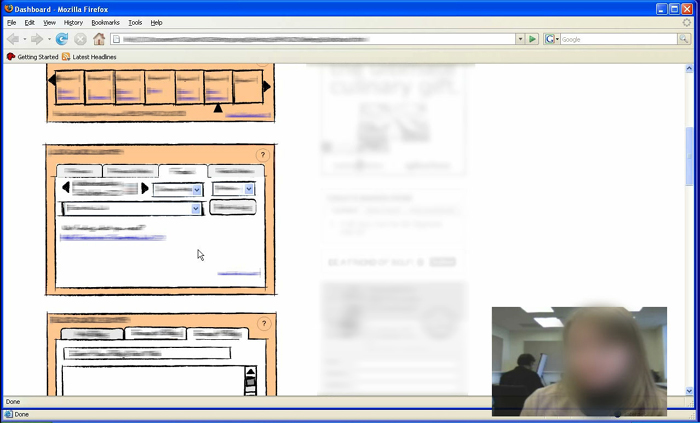
Task: Click the previous arrow left of date label
Action: [x=66, y=187]
